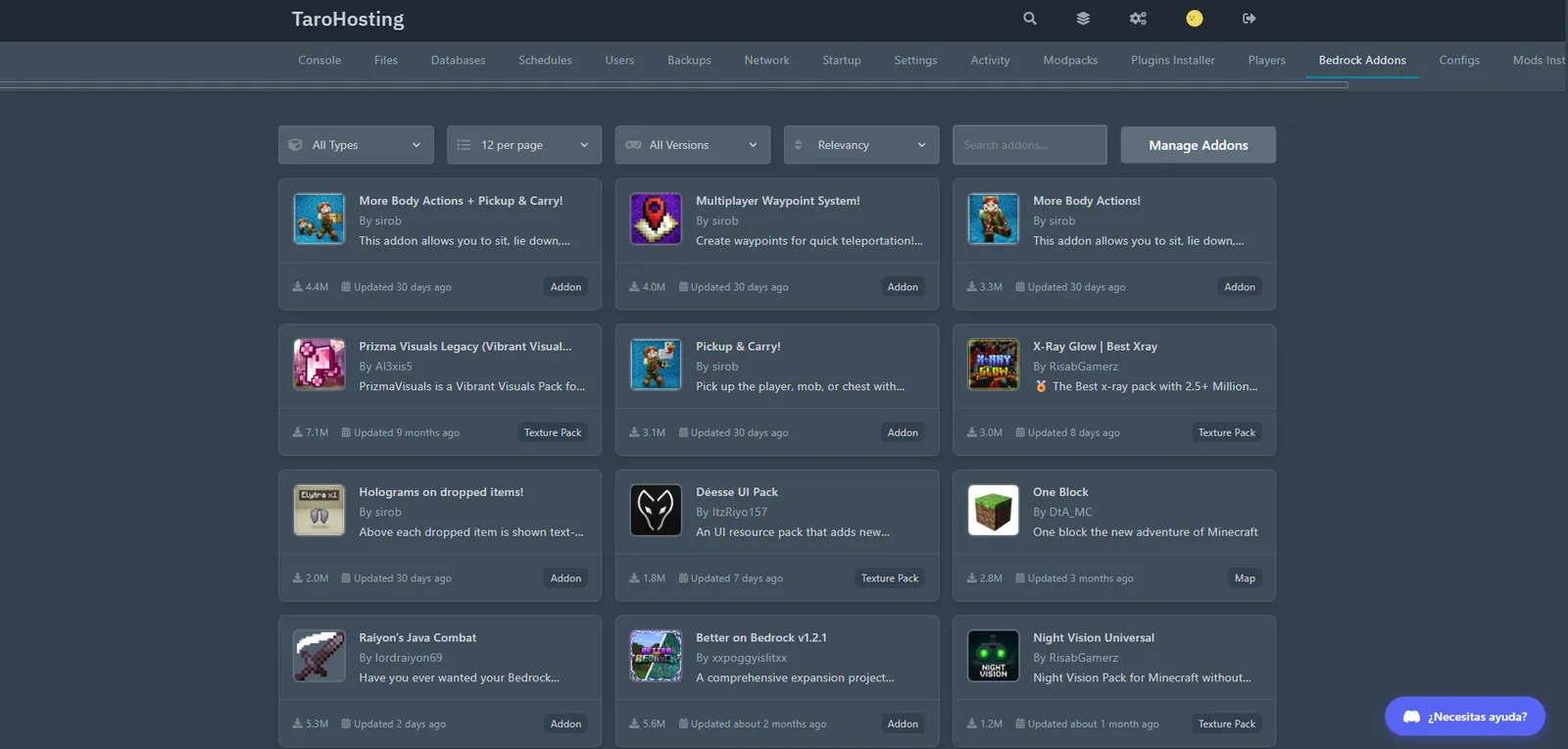
Task: Open the Relevancy sort dropdown
Action: click(861, 145)
